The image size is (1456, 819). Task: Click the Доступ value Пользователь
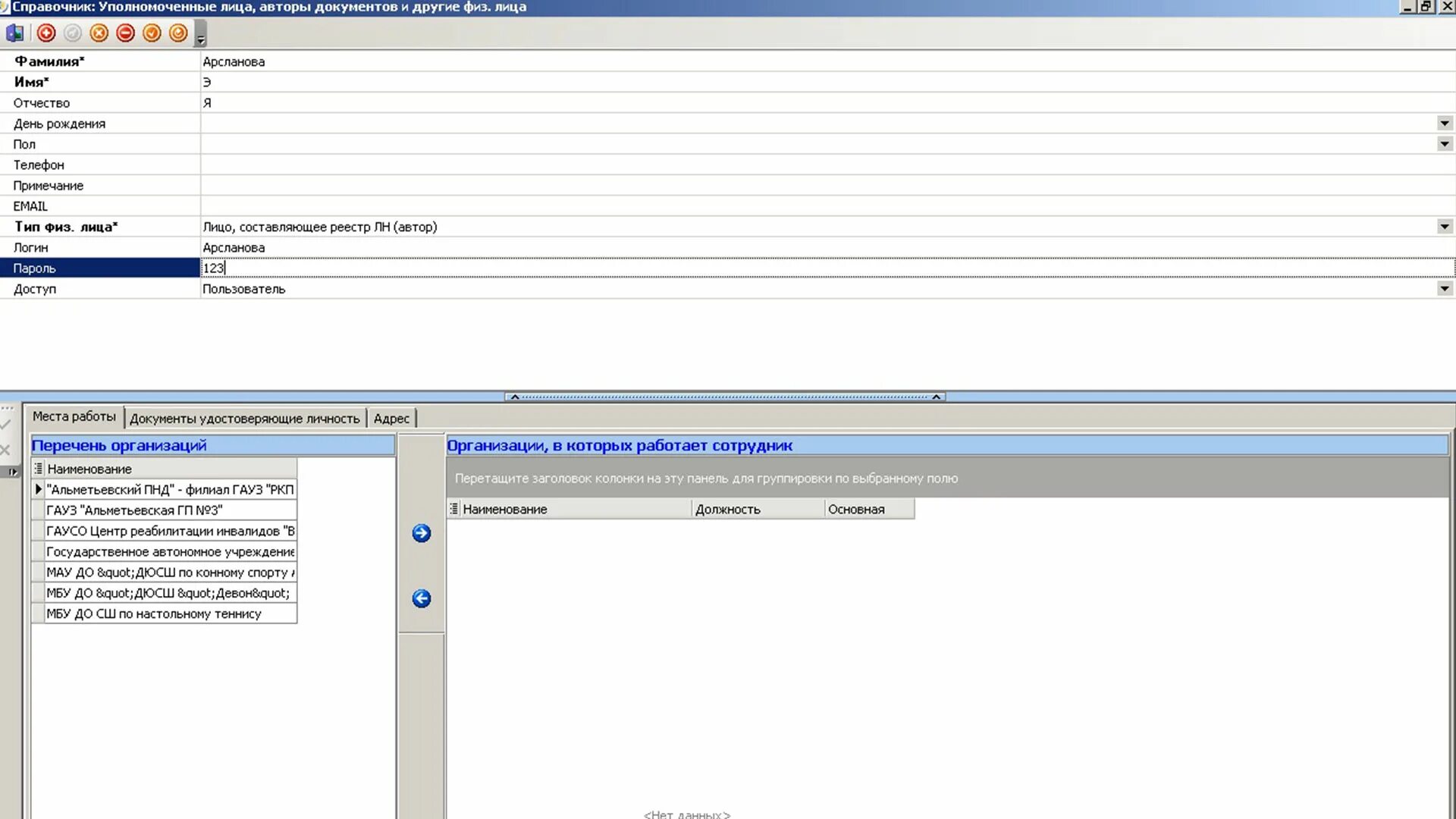click(243, 289)
